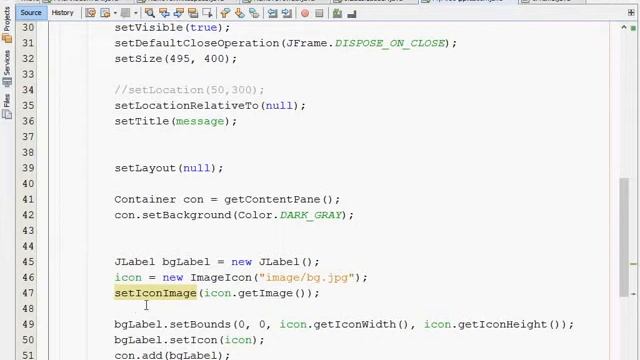Click the navigate Back icon in editor toolbar
Image resolution: width=640 pixels, height=360 pixels.
point(105,13)
